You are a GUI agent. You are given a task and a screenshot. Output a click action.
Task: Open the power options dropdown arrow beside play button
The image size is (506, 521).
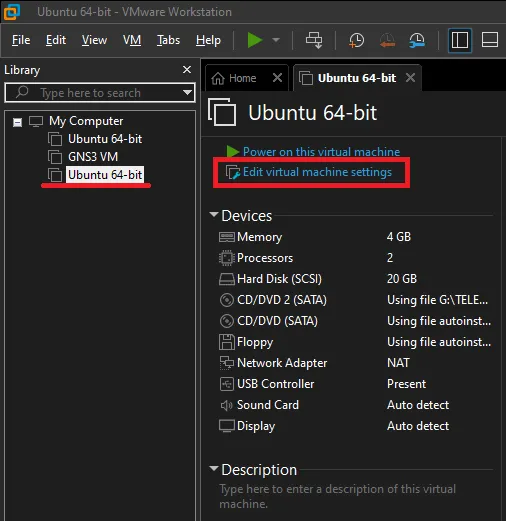(276, 40)
